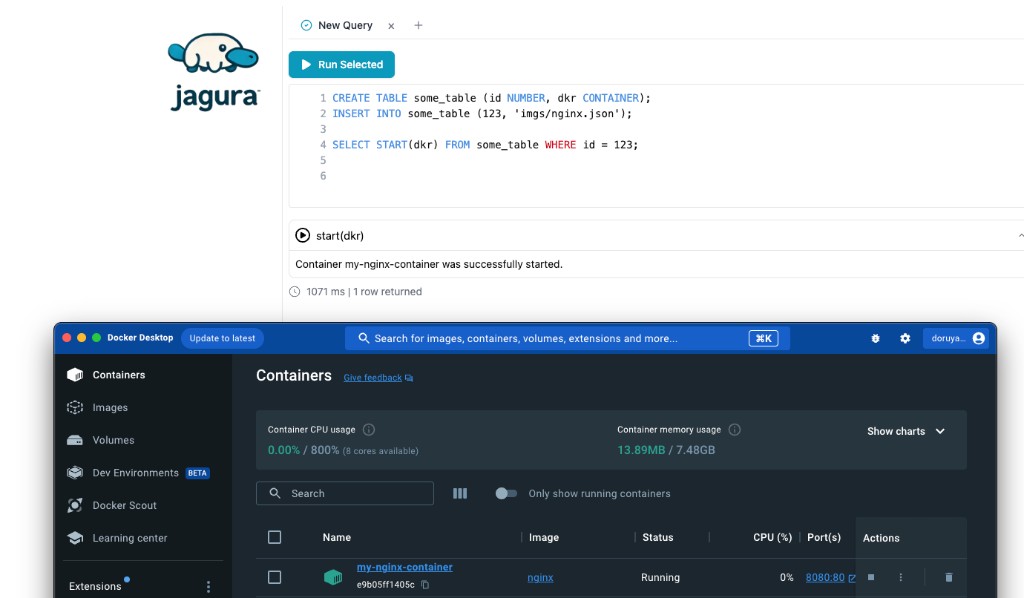Open the nginx image link
The width and height of the screenshot is (1024, 598).
[x=540, y=578]
